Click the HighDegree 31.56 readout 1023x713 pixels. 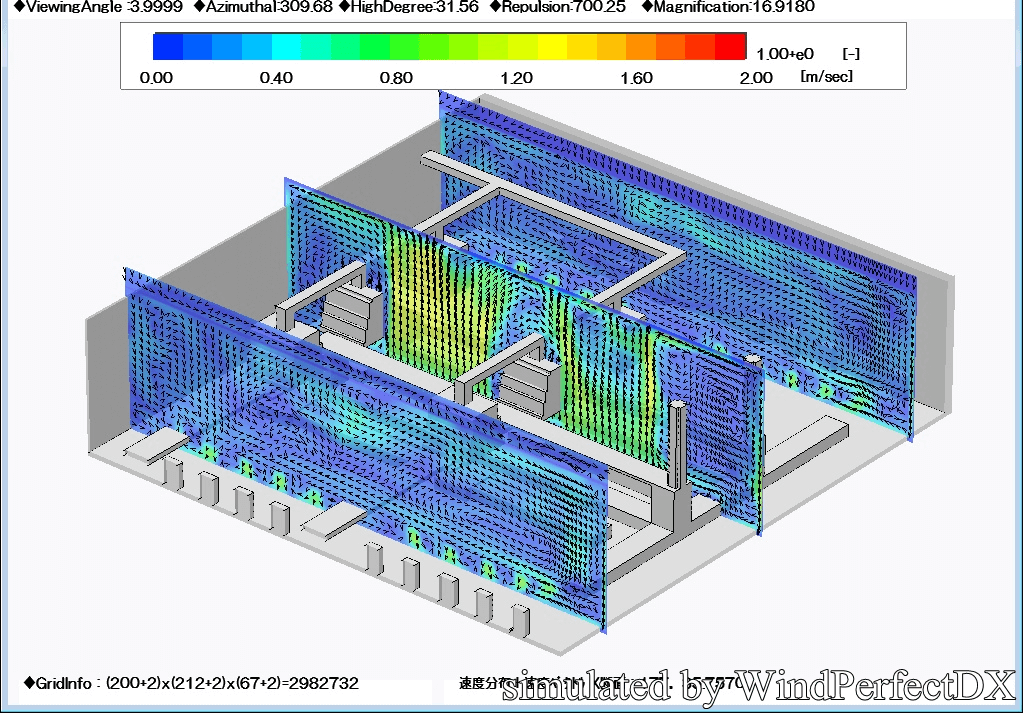(x=408, y=7)
